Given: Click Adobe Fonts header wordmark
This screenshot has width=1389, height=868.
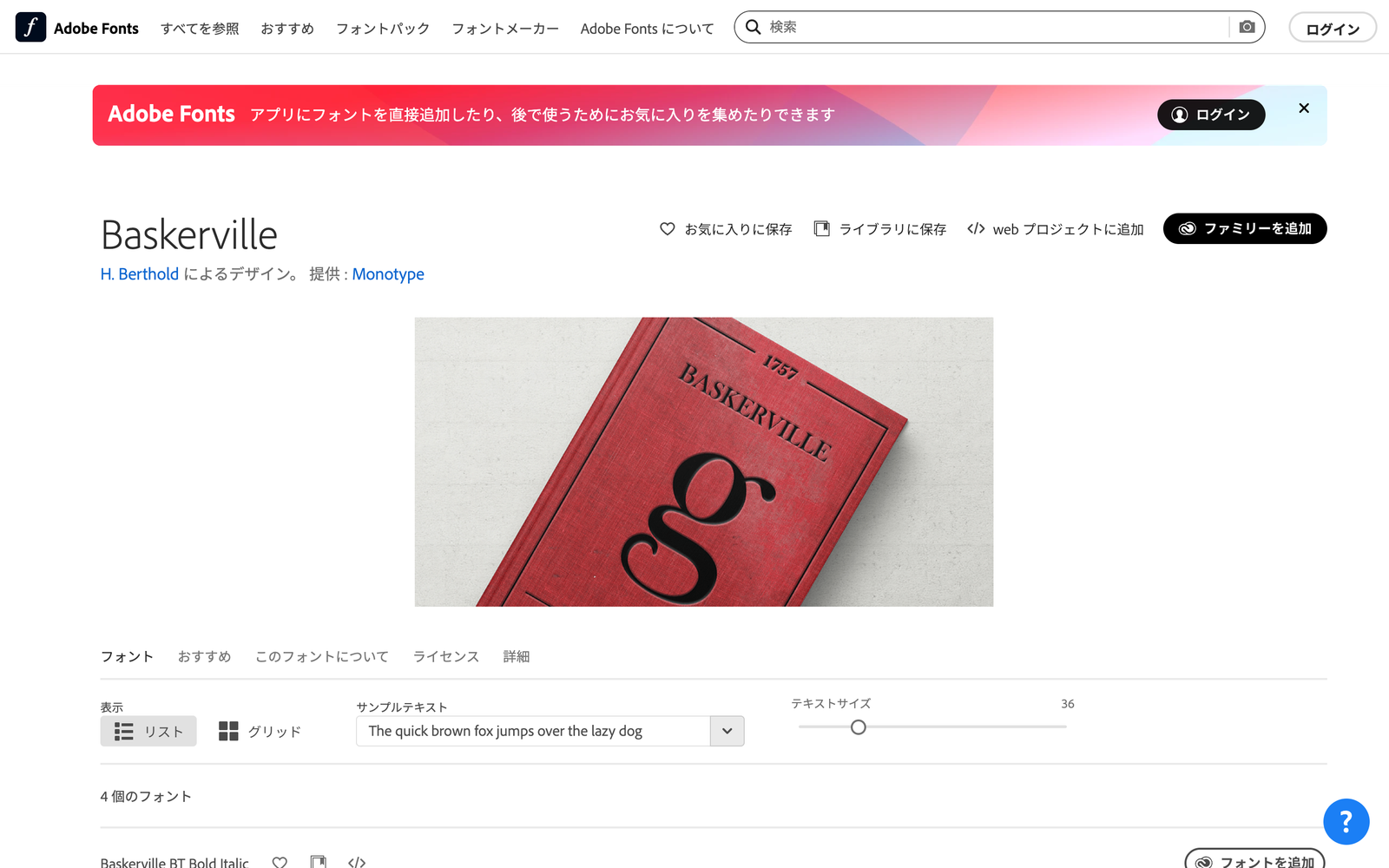Looking at the screenshot, I should click(x=96, y=29).
